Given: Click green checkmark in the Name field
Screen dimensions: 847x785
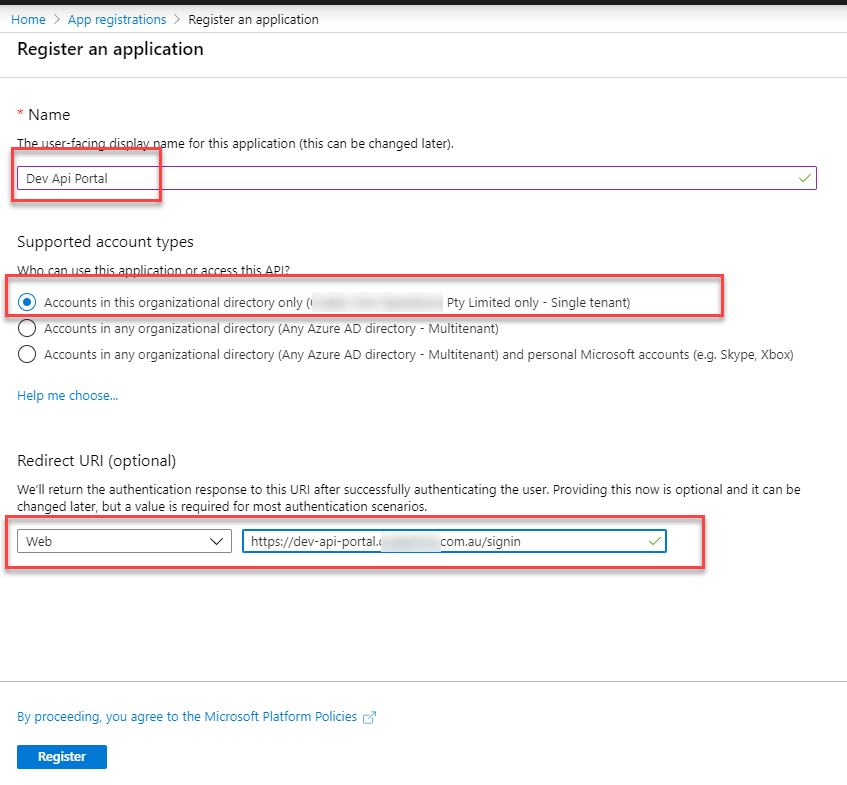Looking at the screenshot, I should click(x=805, y=178).
